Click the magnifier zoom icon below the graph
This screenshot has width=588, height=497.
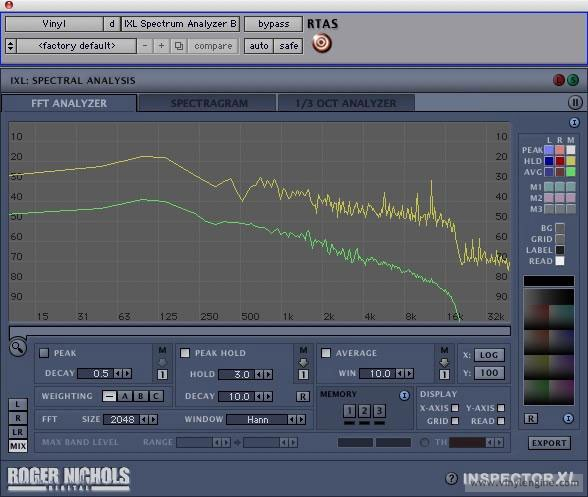point(18,348)
